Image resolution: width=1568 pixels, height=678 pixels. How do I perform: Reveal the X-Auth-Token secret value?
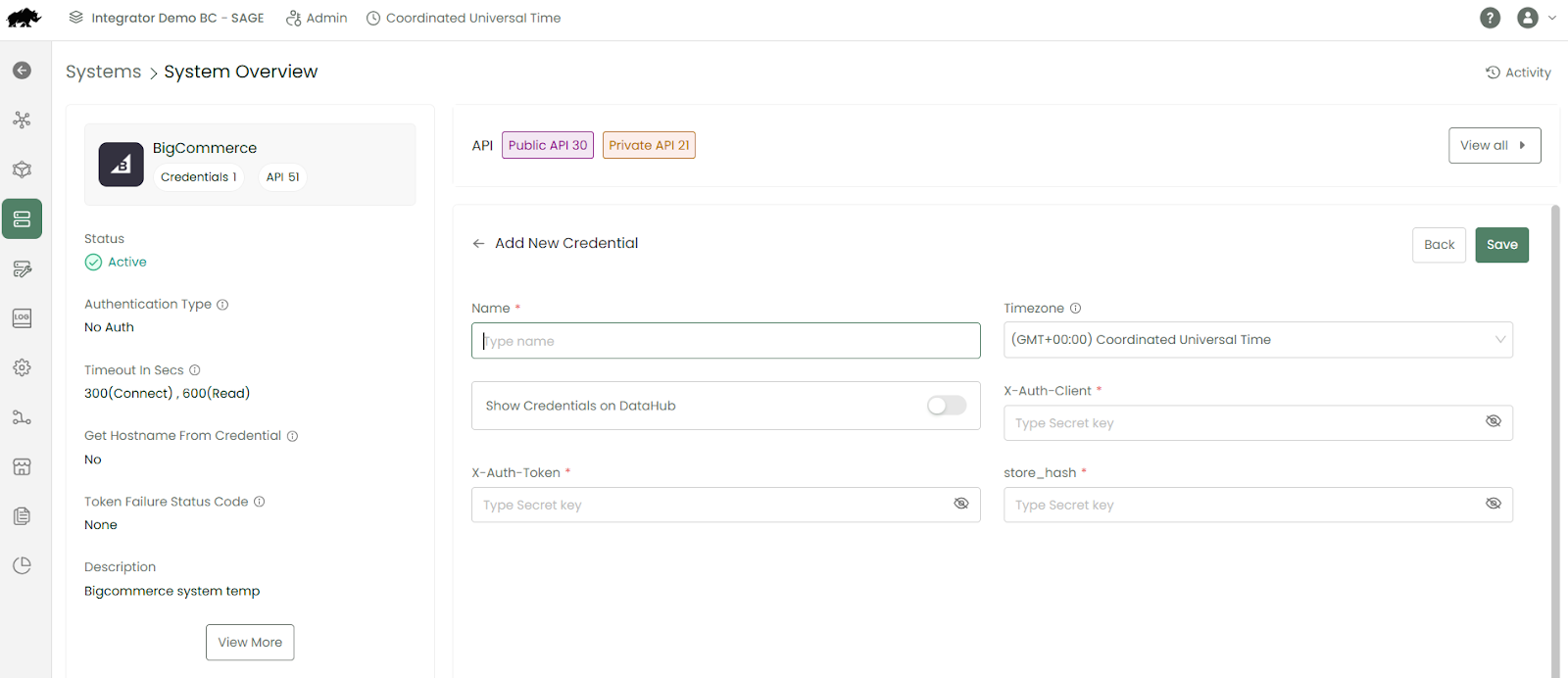tap(961, 504)
